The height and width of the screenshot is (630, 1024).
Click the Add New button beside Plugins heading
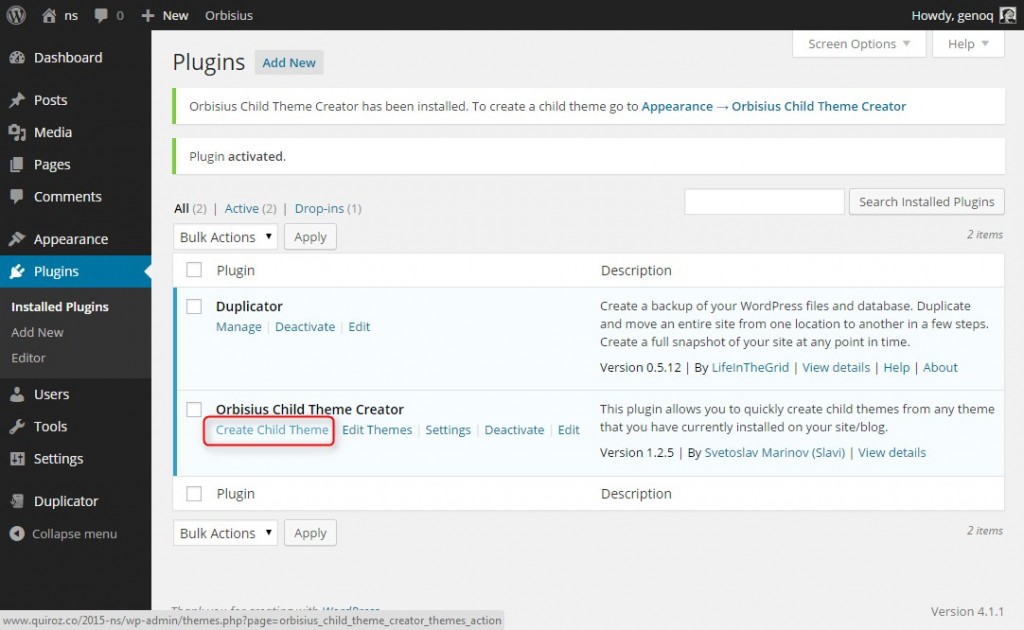(x=289, y=63)
